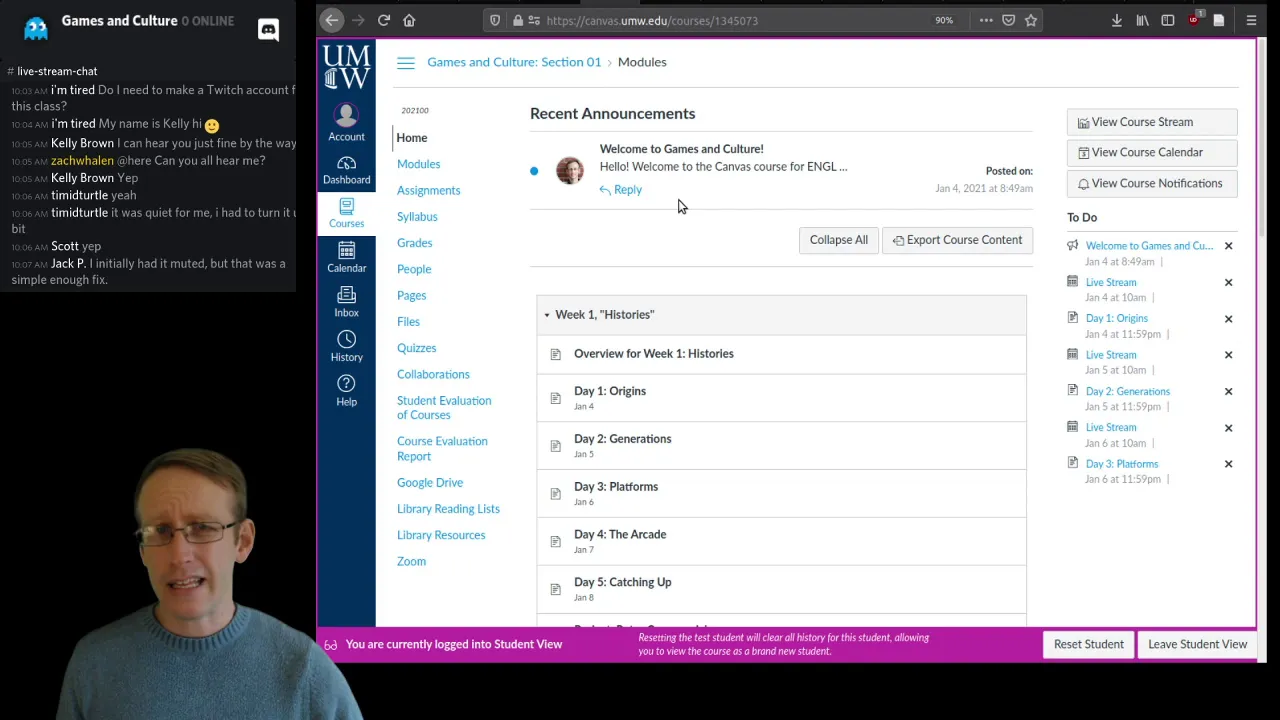
Task: Open the Syllabus course menu item
Action: (x=417, y=216)
